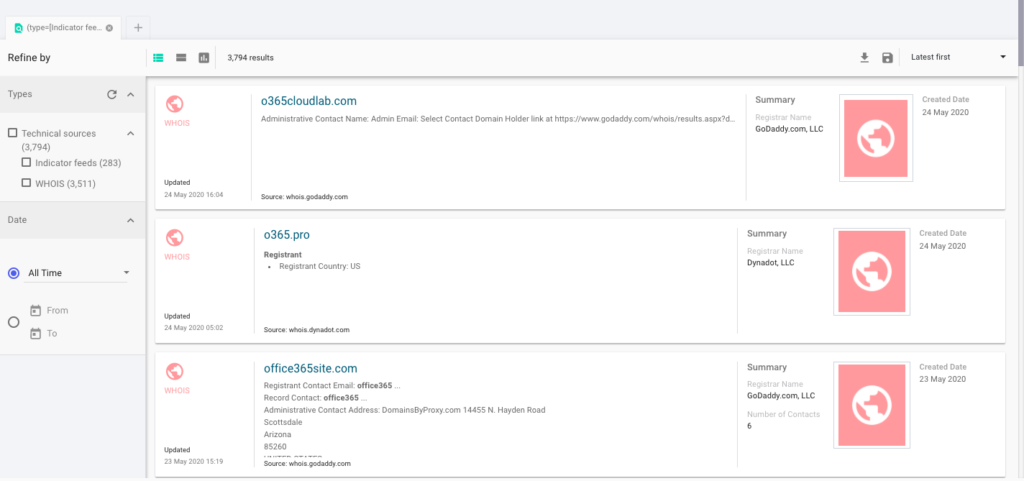Select custom date range radio button
Image resolution: width=1024 pixels, height=481 pixels.
click(x=14, y=322)
